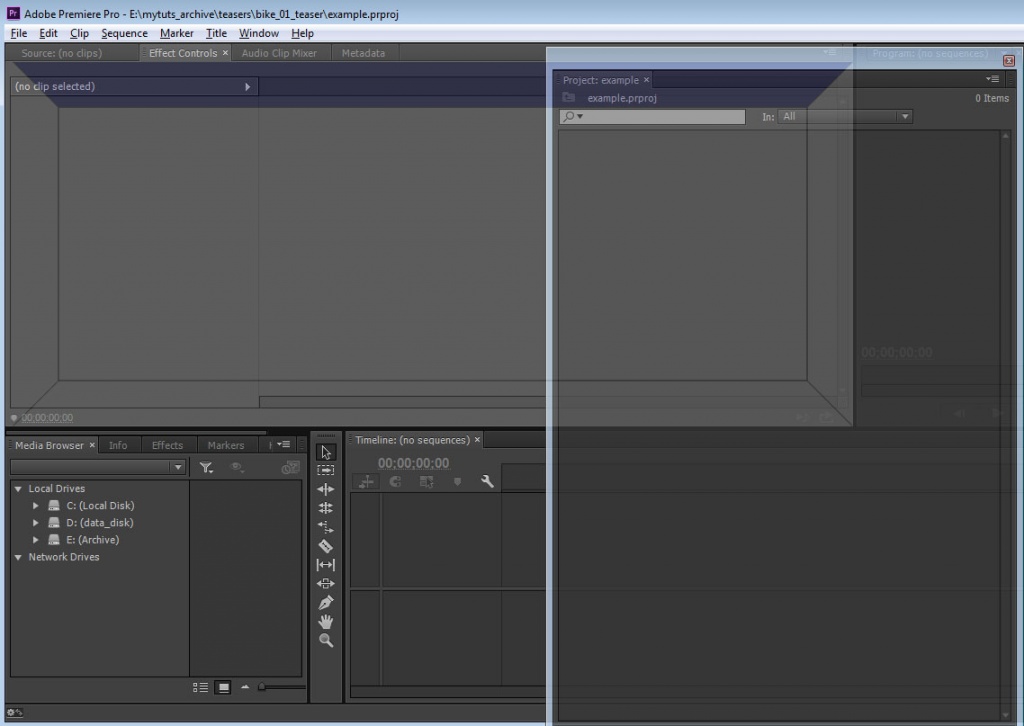1024x726 pixels.
Task: Click the Timeline timecode 00;00;00;00
Action: (x=413, y=463)
